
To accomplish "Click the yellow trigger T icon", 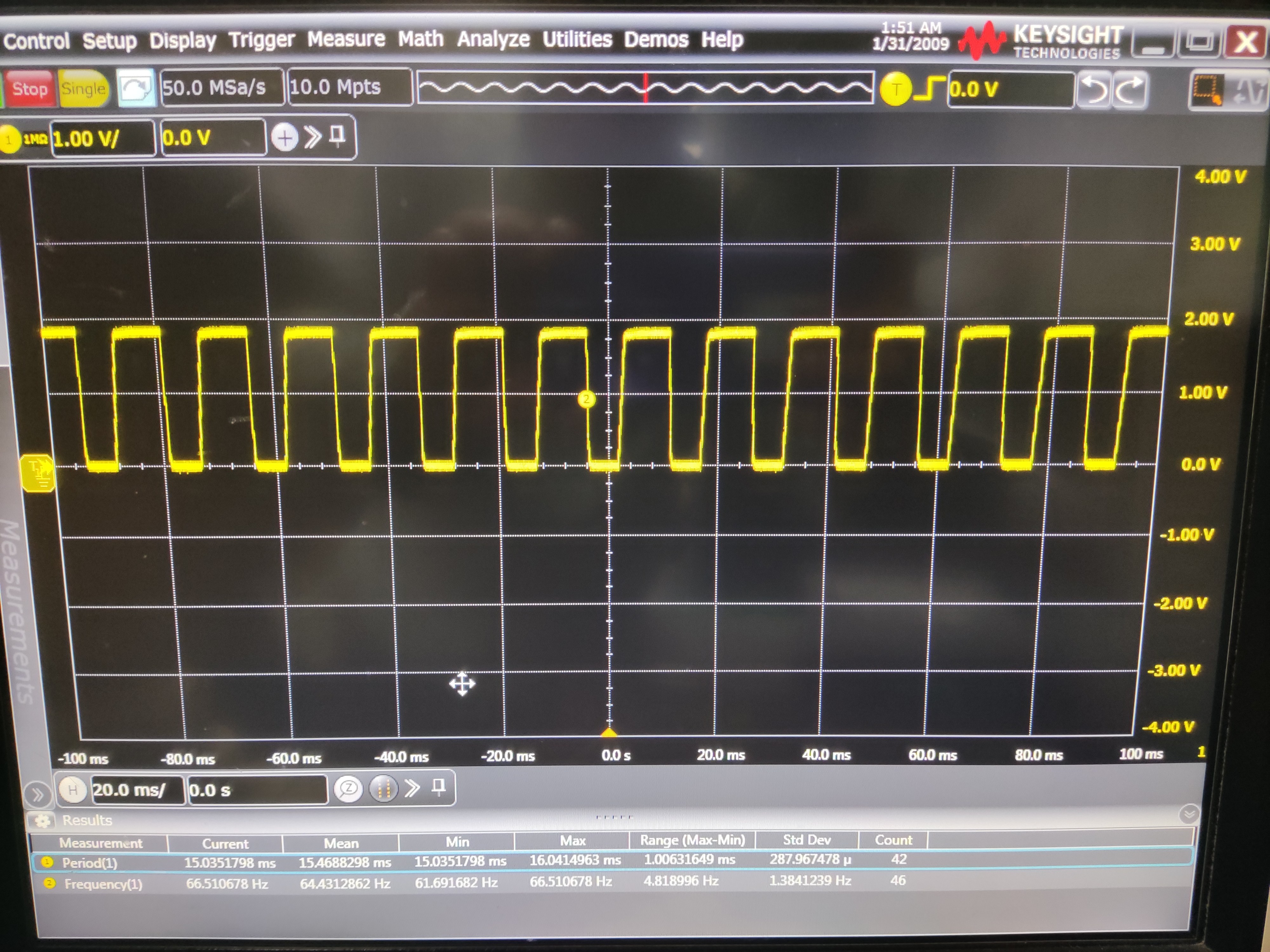I will click(896, 89).
